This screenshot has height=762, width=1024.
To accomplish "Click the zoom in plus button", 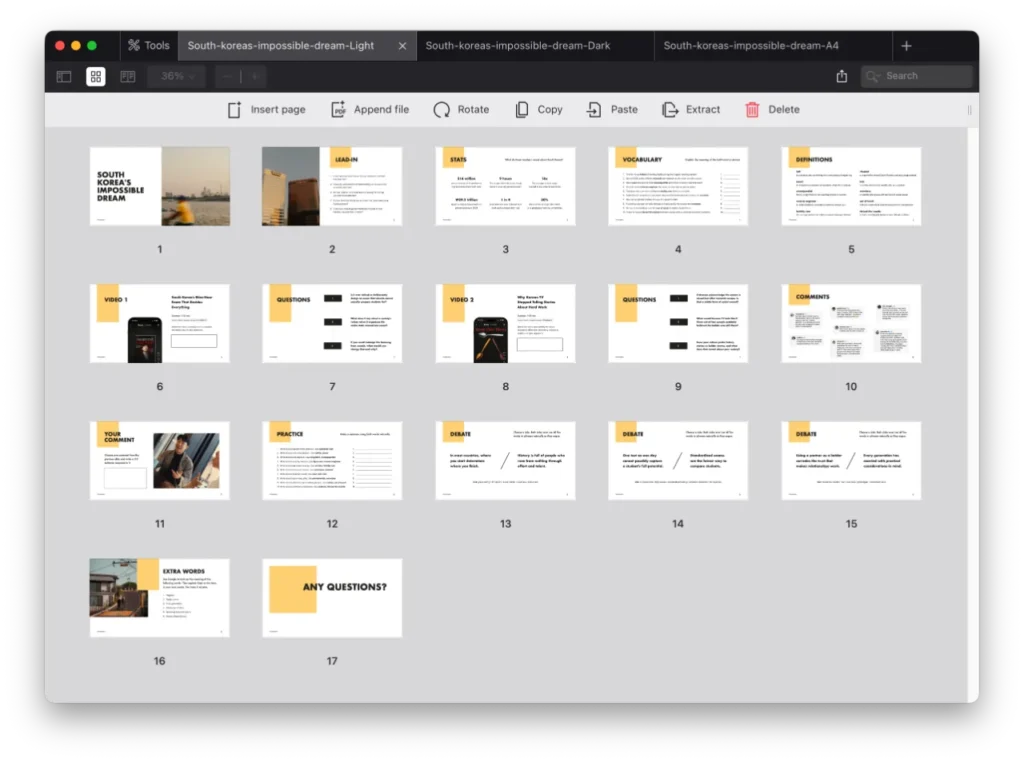I will tap(255, 76).
